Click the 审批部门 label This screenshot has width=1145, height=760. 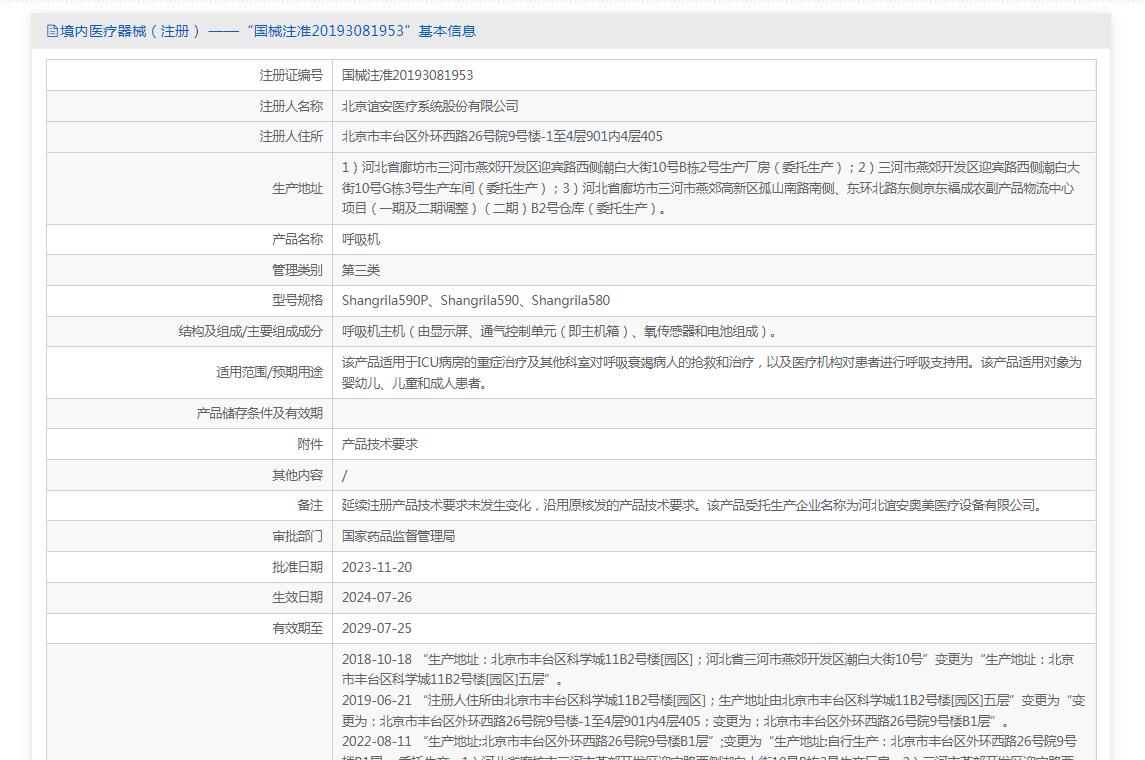(297, 537)
